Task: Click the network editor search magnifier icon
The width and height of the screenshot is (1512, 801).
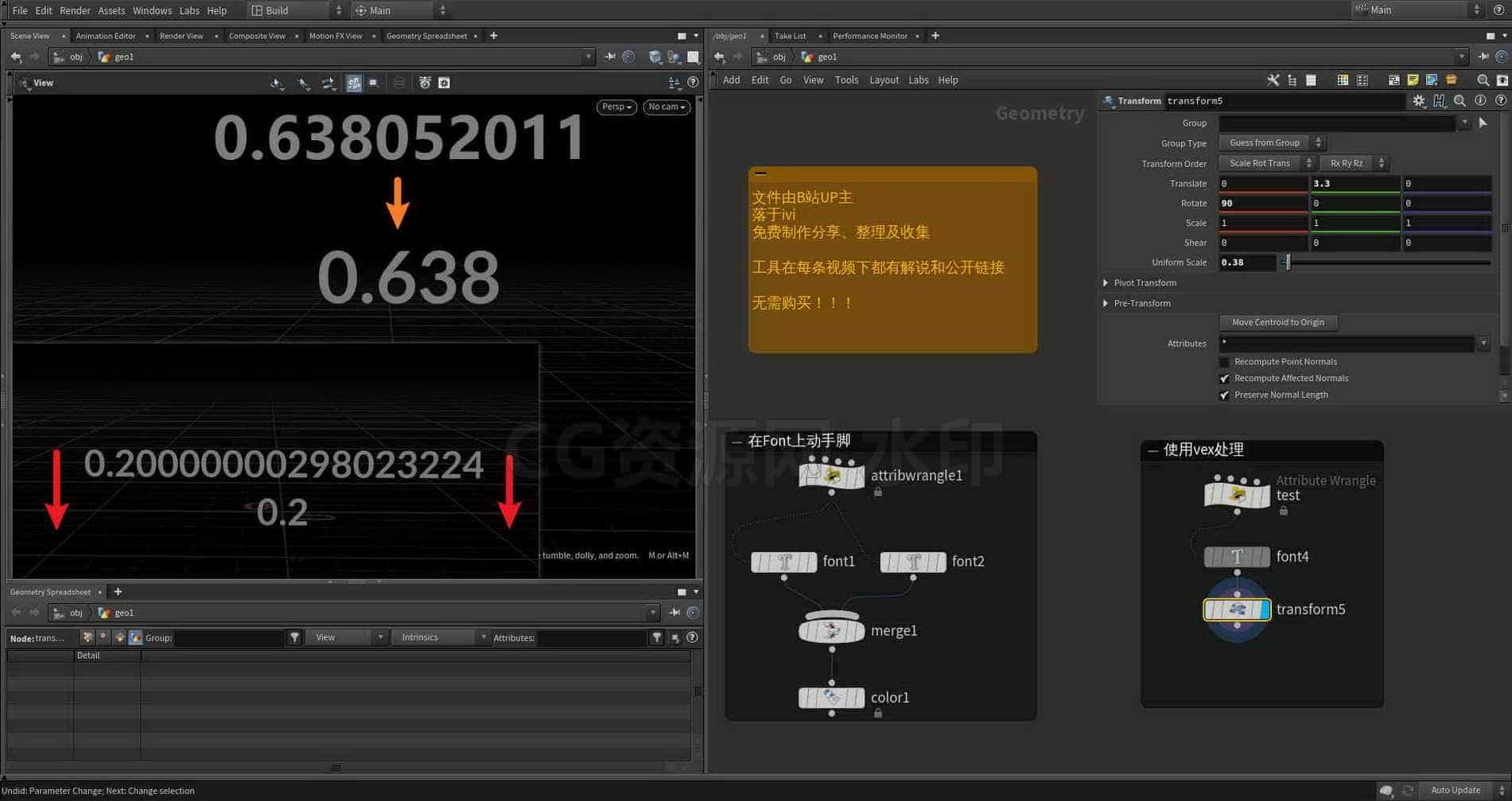Action: click(x=1483, y=80)
